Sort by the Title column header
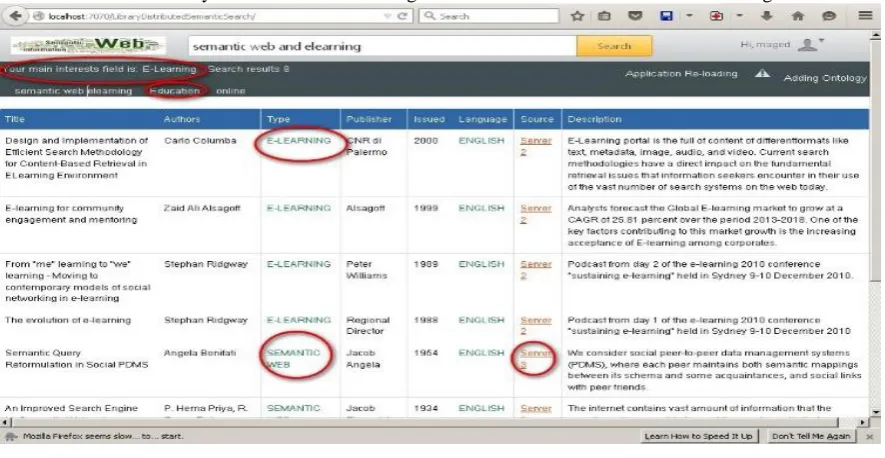The height and width of the screenshot is (458, 885). click(x=15, y=119)
